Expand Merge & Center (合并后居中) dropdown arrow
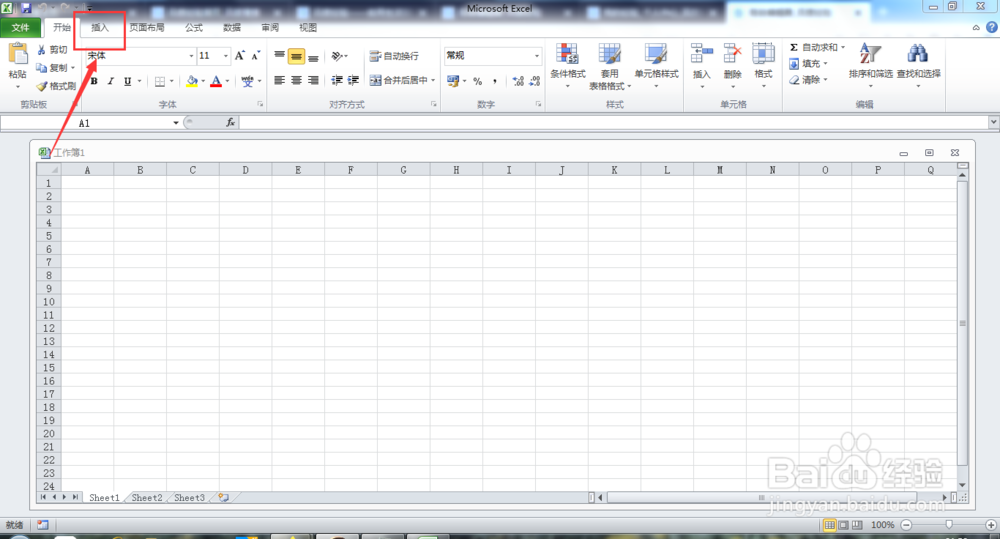Screen dimensions: 1000x539 [433, 80]
